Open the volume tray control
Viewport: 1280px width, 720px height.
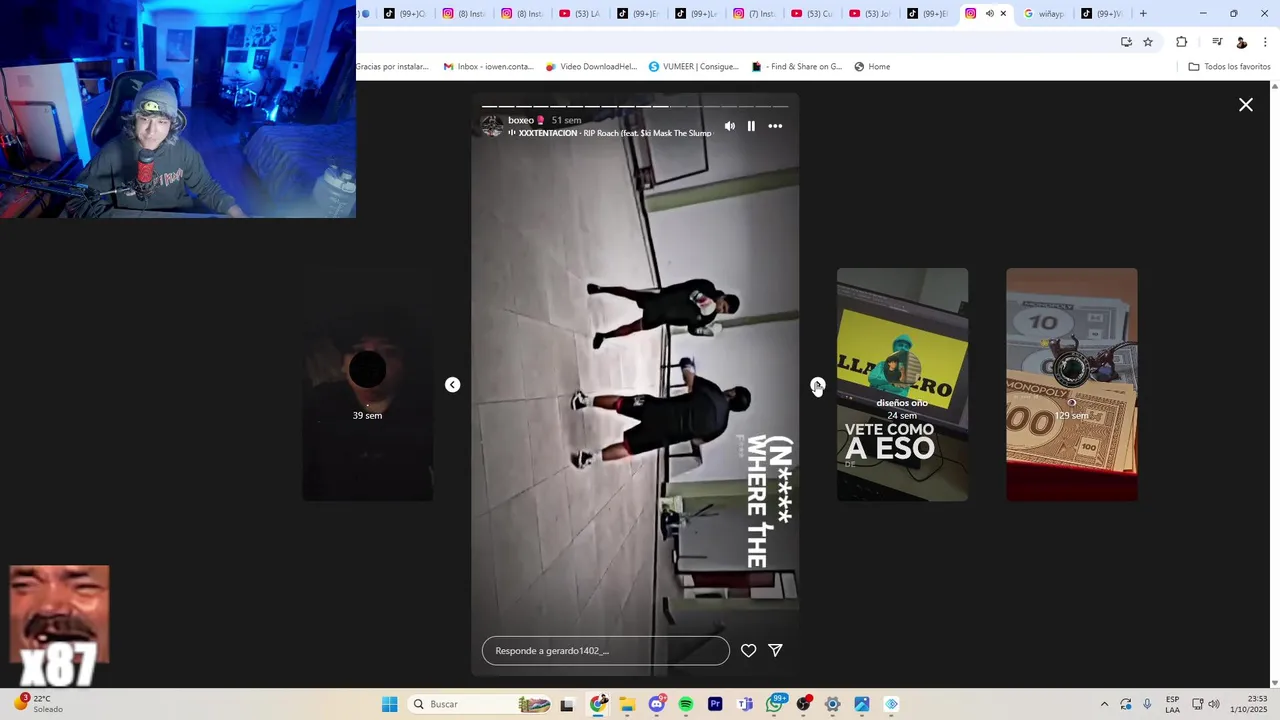(x=1214, y=704)
